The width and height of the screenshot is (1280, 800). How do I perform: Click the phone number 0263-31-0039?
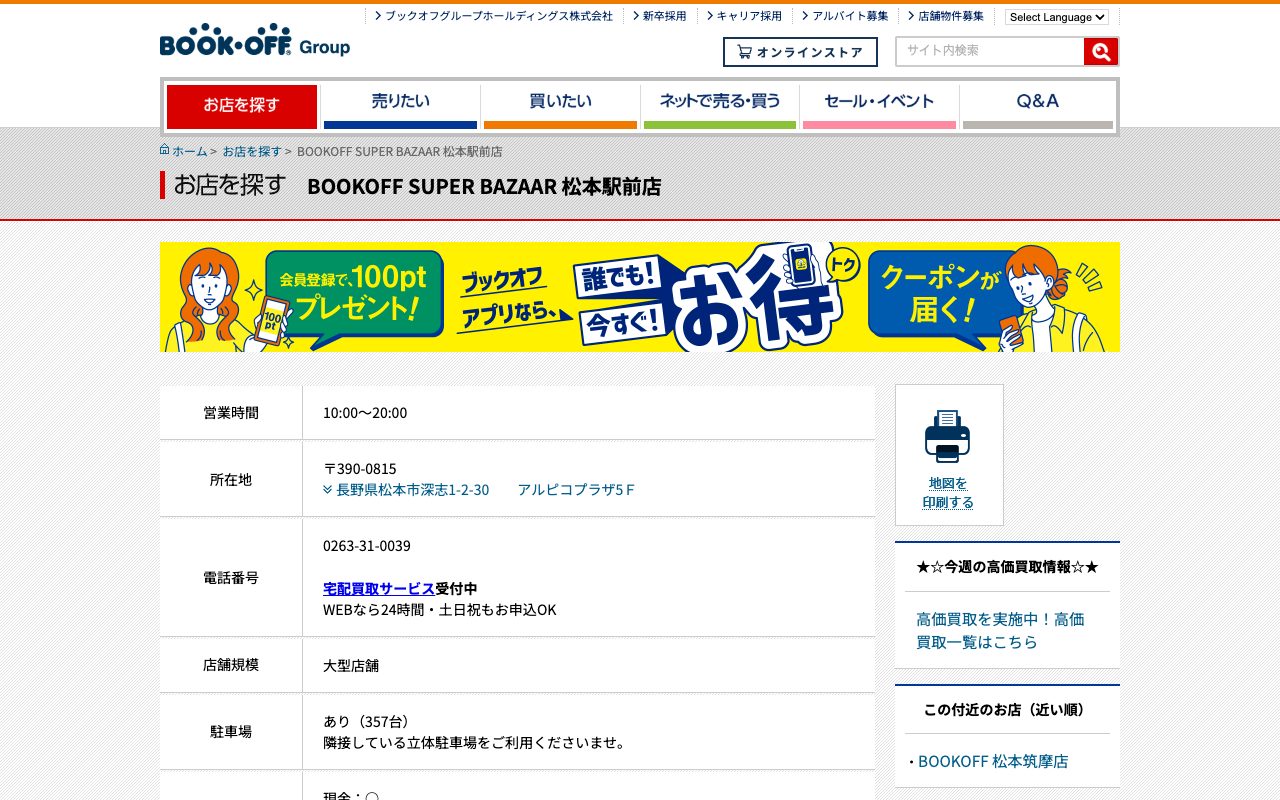[x=367, y=546]
